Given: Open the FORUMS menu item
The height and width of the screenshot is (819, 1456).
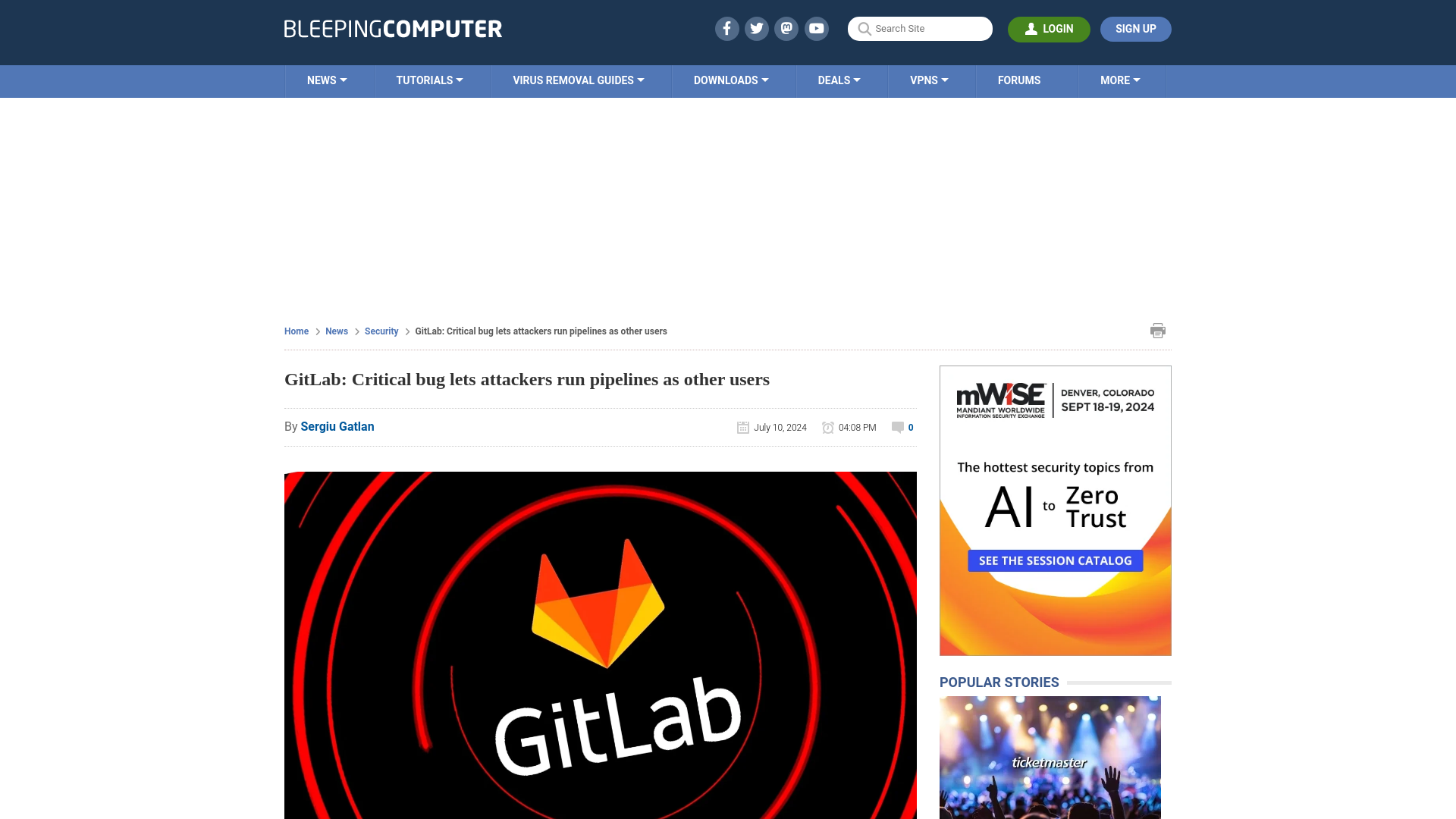Looking at the screenshot, I should pos(1019,80).
